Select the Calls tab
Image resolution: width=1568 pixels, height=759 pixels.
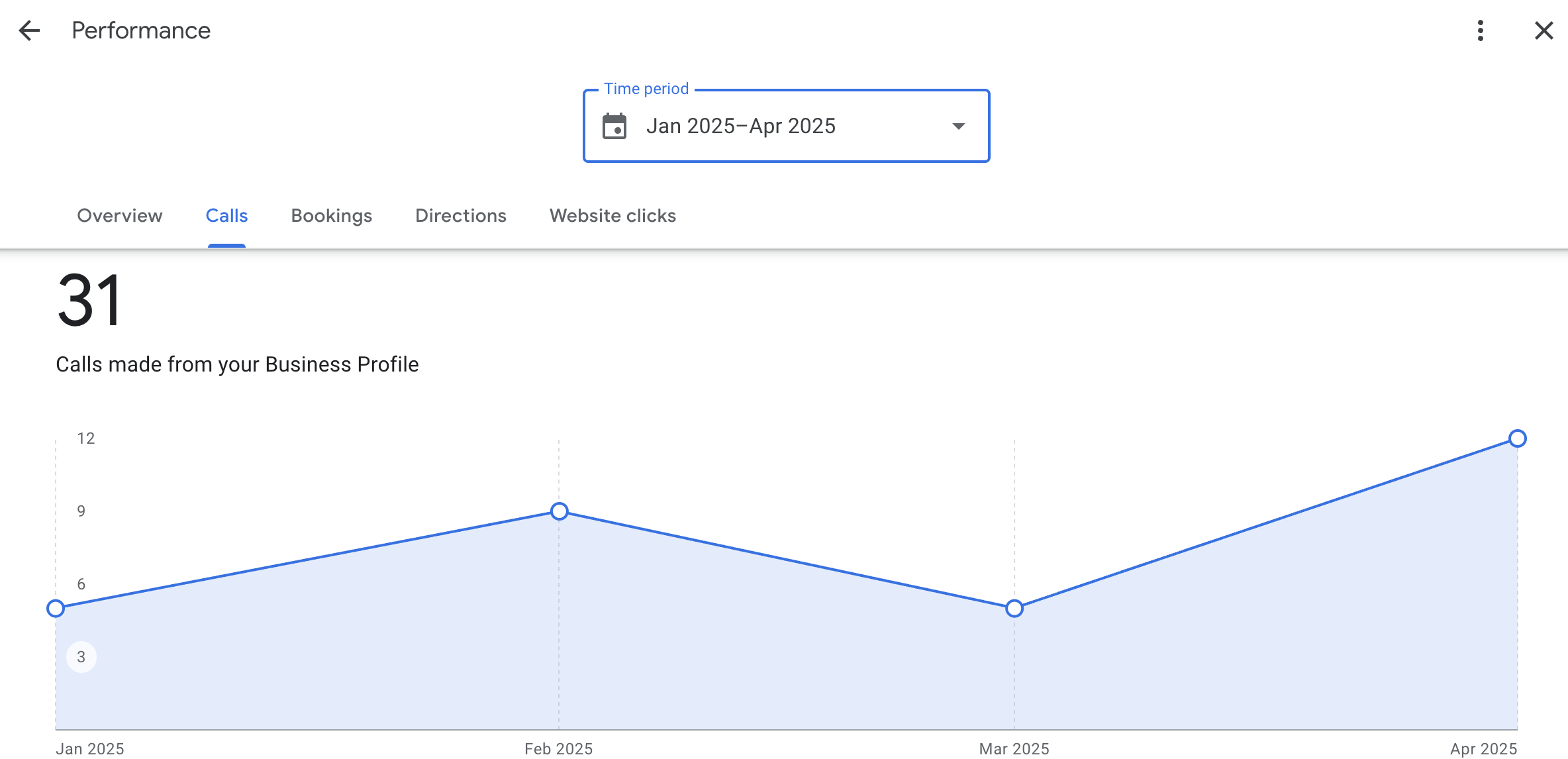click(226, 216)
